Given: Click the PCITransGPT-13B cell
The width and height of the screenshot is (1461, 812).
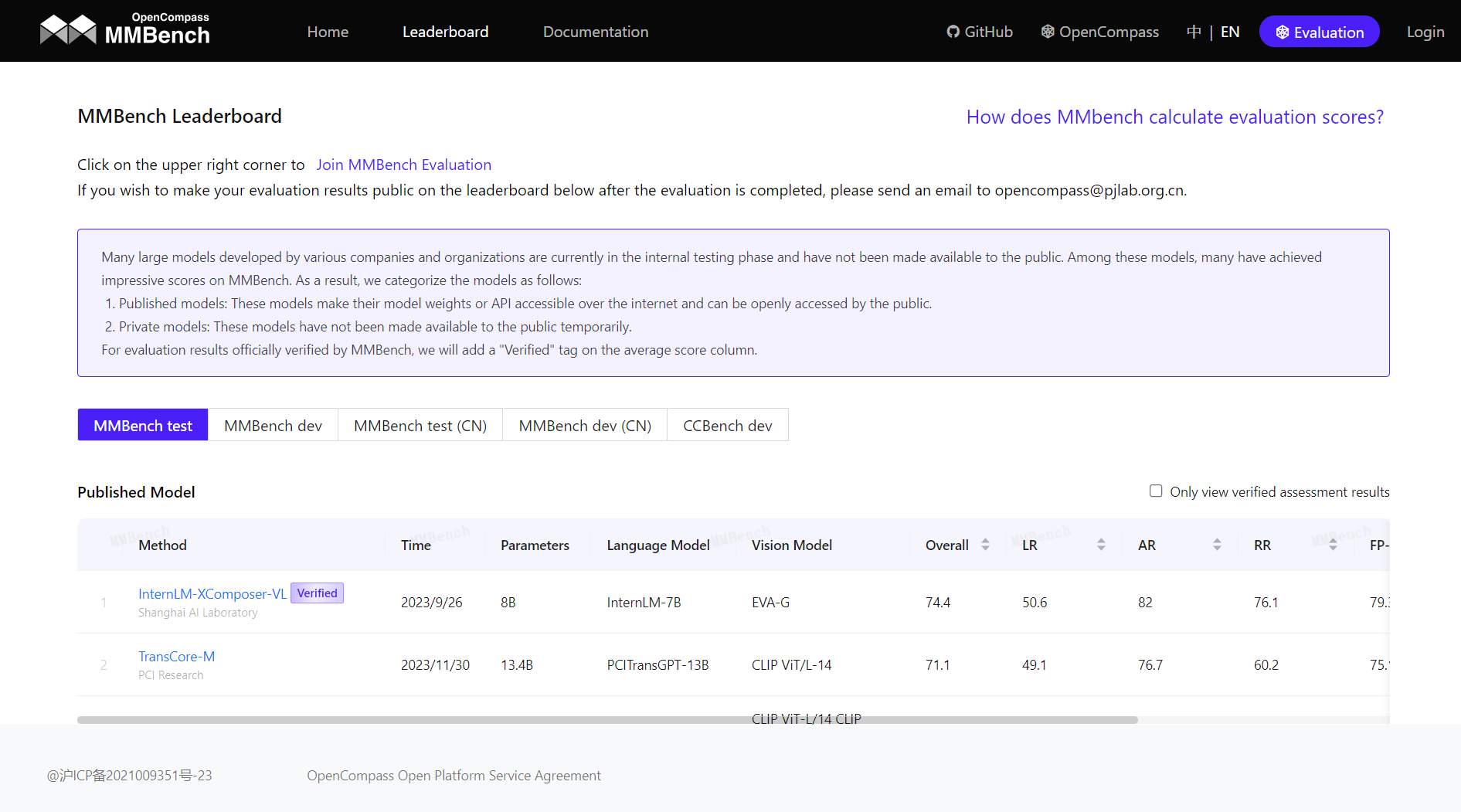Looking at the screenshot, I should coord(657,664).
